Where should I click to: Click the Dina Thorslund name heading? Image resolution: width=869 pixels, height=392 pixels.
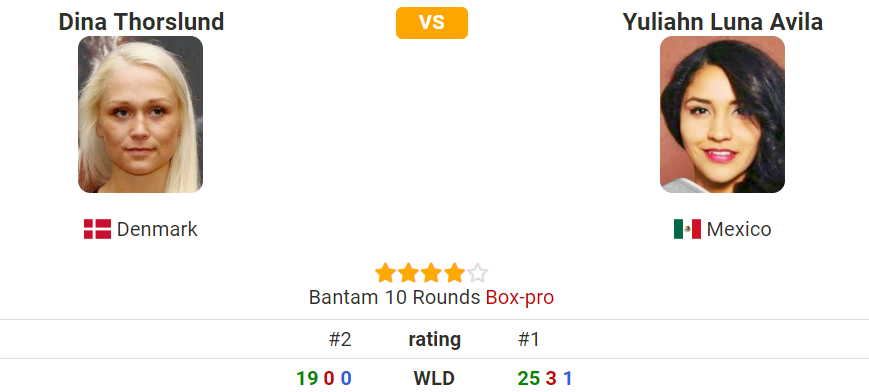141,22
